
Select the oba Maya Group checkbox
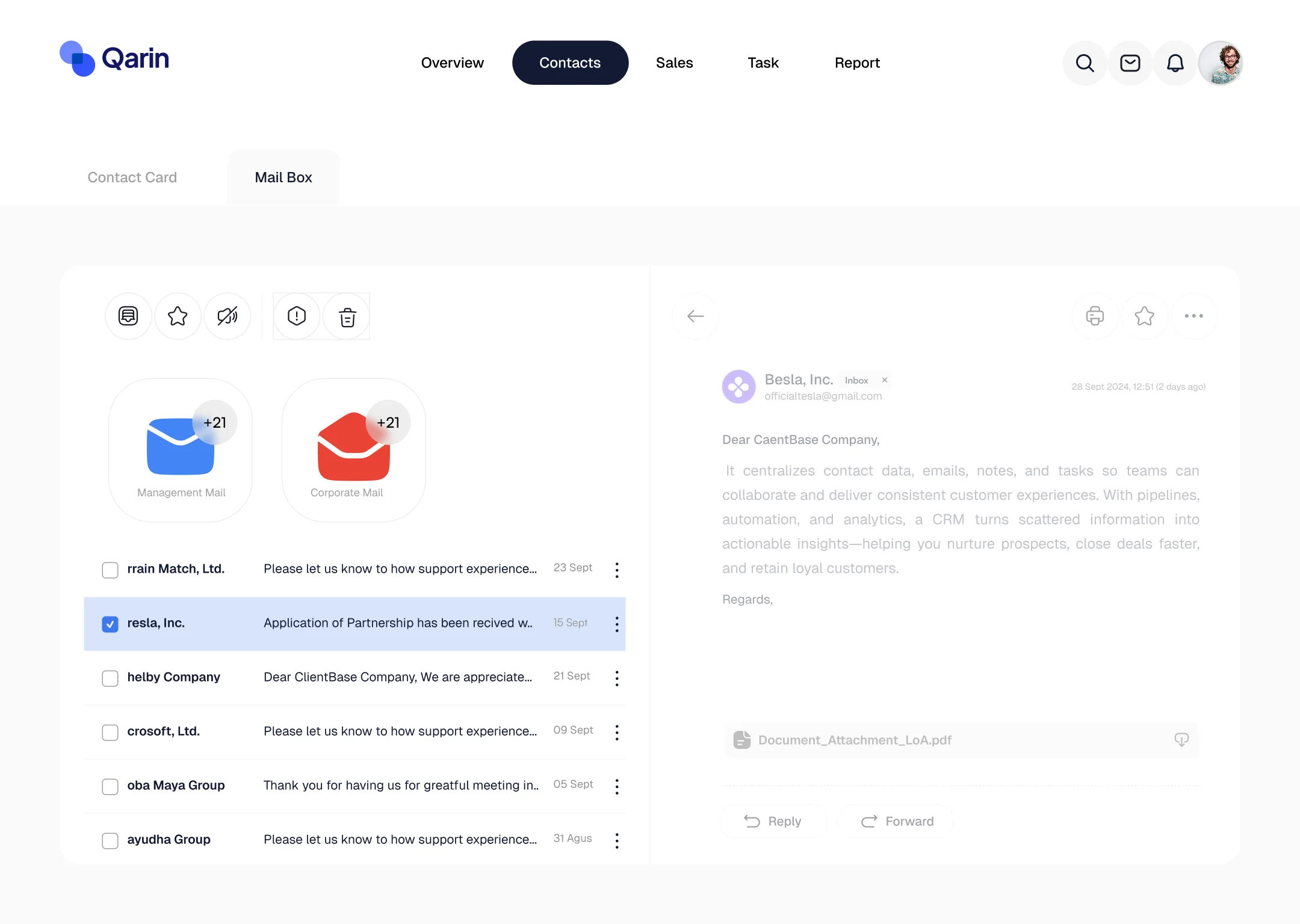(110, 786)
